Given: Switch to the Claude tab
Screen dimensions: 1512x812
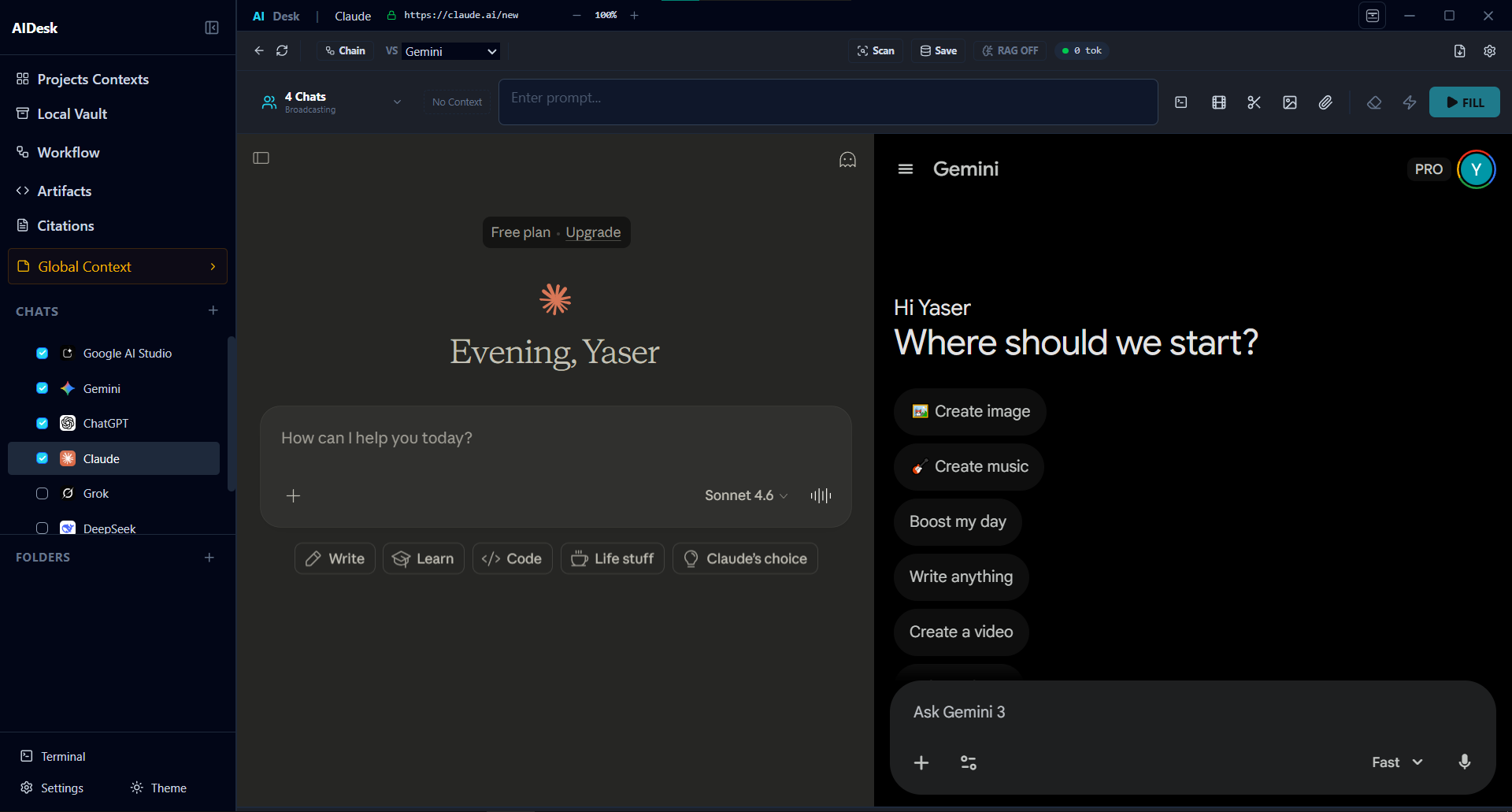Looking at the screenshot, I should [352, 15].
